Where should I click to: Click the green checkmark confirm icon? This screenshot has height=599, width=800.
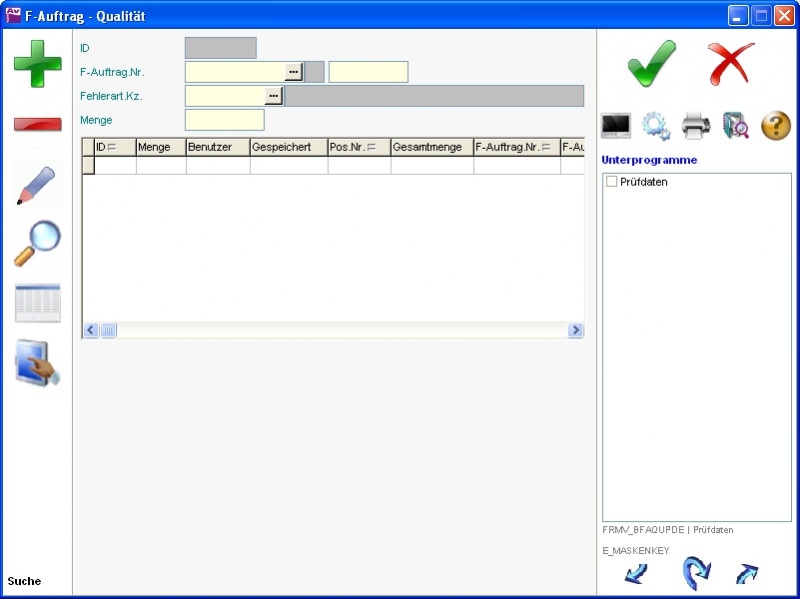point(651,64)
